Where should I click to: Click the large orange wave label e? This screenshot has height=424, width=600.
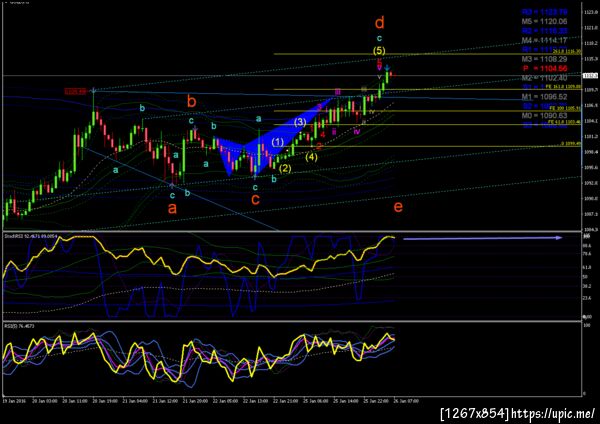click(398, 207)
